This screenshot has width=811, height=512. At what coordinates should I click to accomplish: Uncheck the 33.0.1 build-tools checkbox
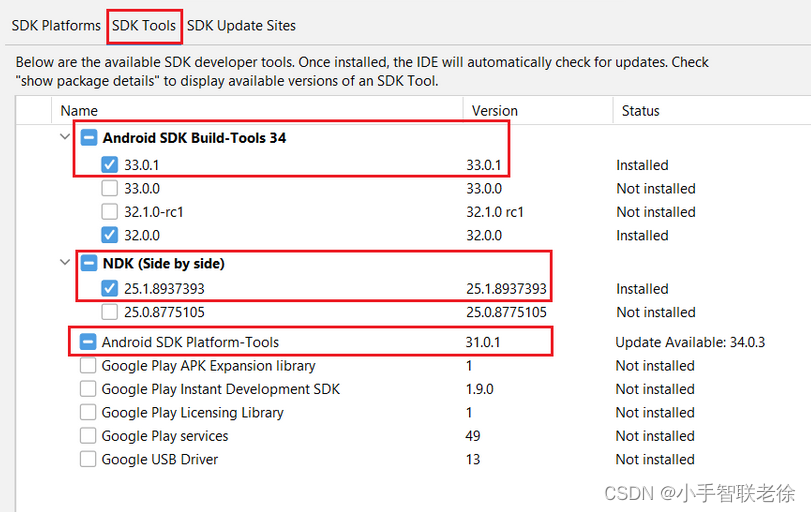tap(109, 165)
